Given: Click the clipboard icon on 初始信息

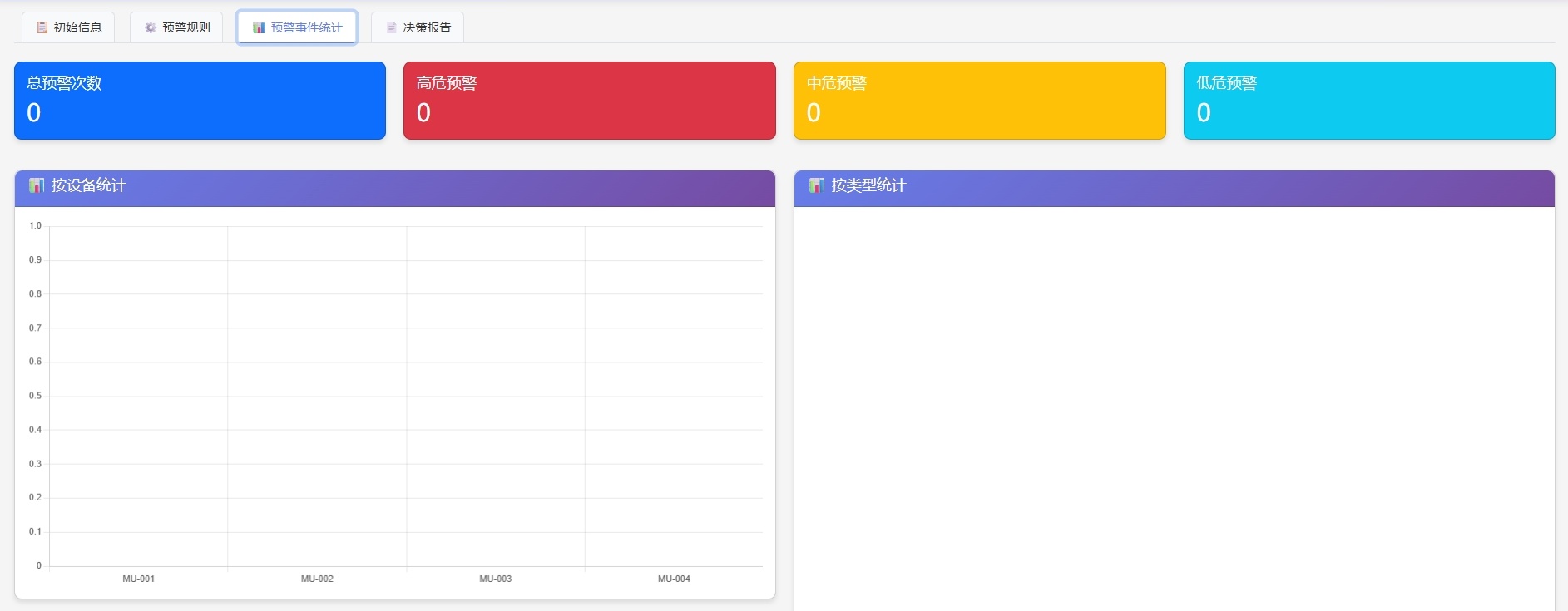Looking at the screenshot, I should 42,27.
